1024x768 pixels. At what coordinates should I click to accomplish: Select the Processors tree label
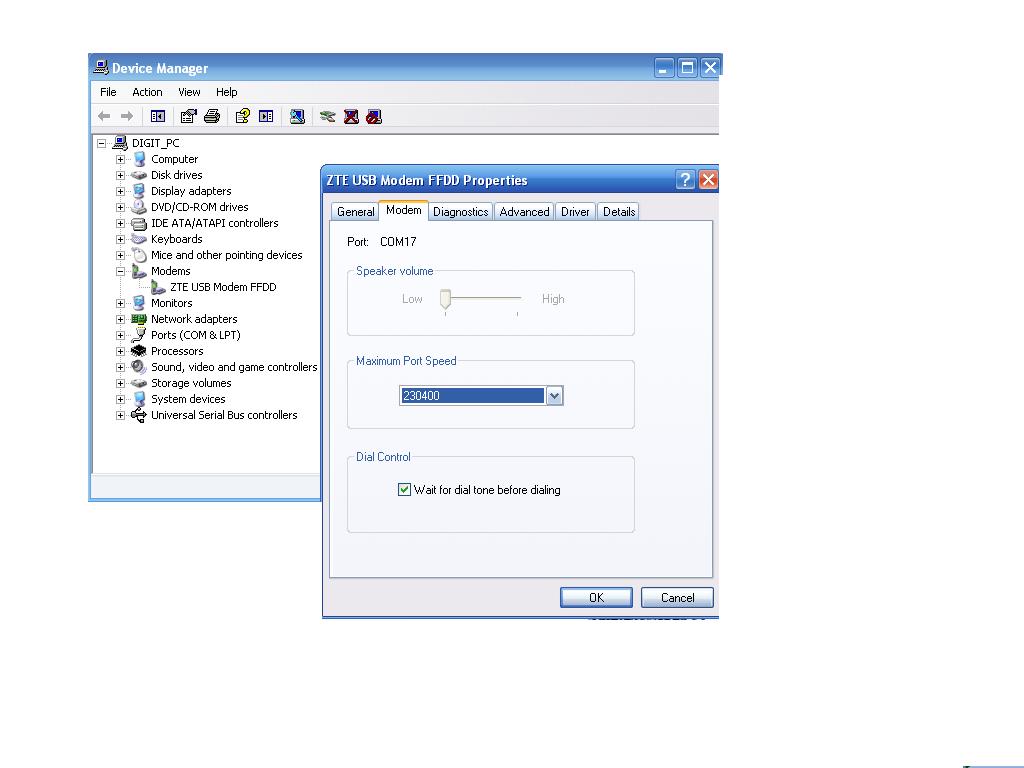coord(177,351)
